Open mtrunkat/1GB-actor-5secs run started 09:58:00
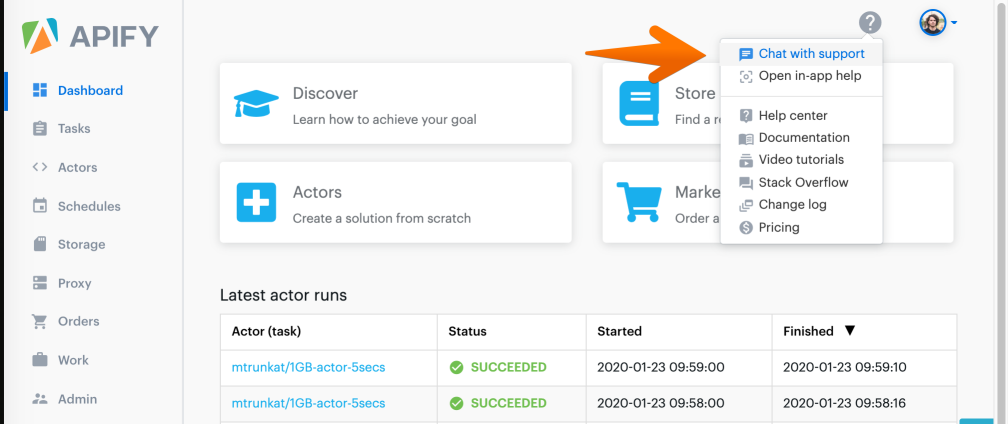The height and width of the screenshot is (424, 1008). coord(309,403)
